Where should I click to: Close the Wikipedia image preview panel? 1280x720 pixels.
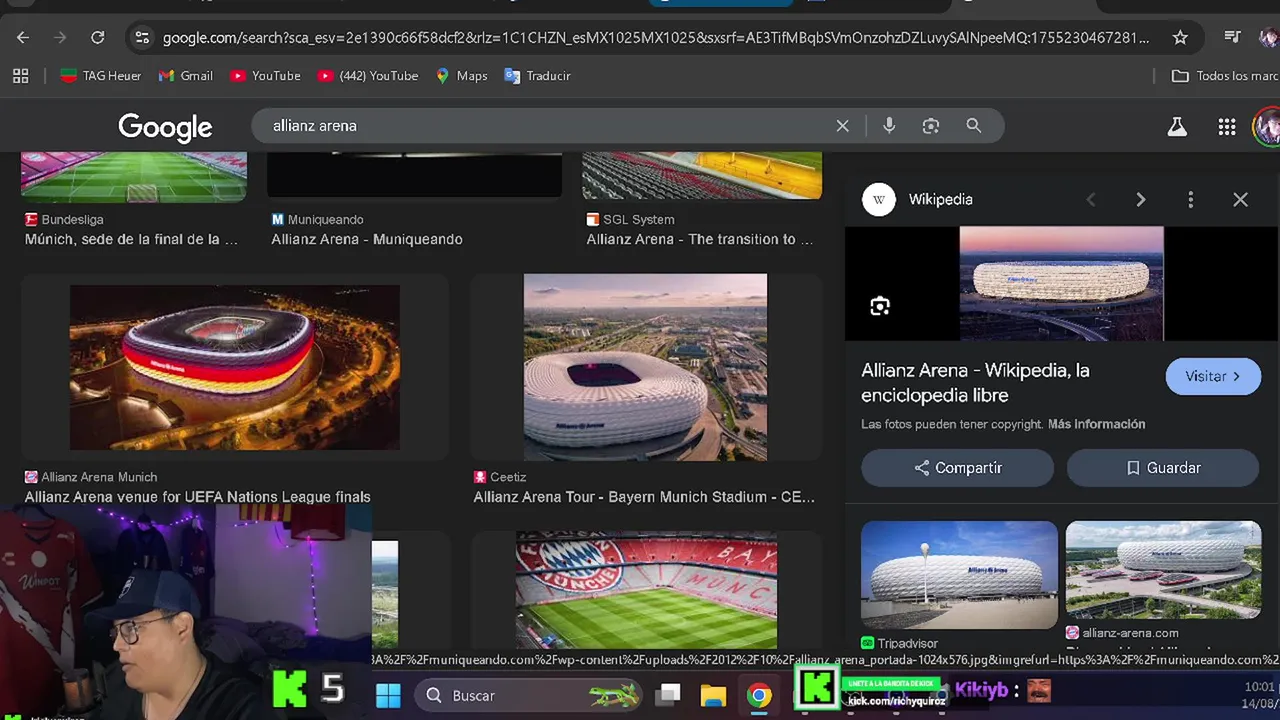(1240, 200)
